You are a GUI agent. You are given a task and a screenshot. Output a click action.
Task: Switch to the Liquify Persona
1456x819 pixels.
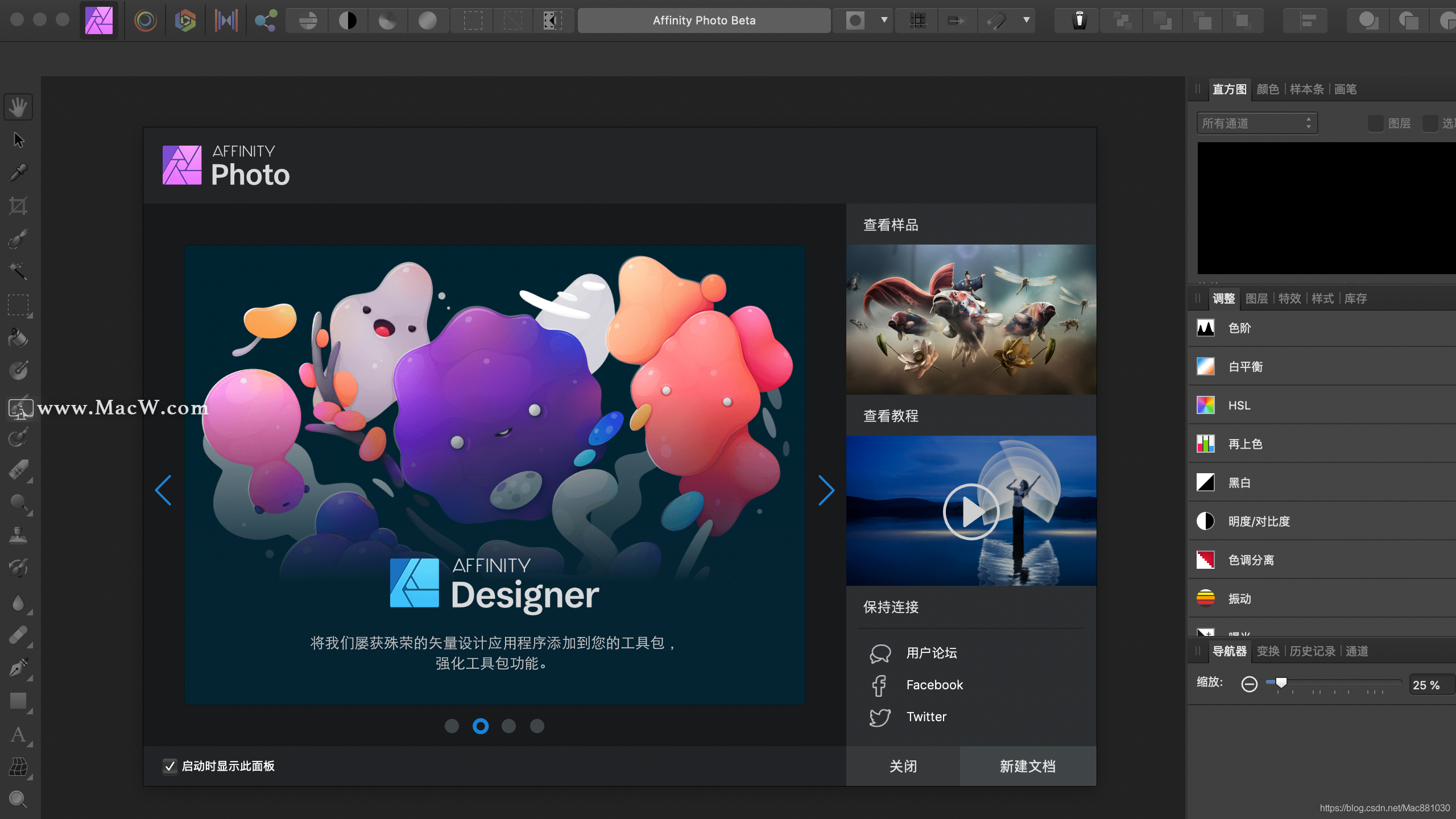tap(146, 20)
